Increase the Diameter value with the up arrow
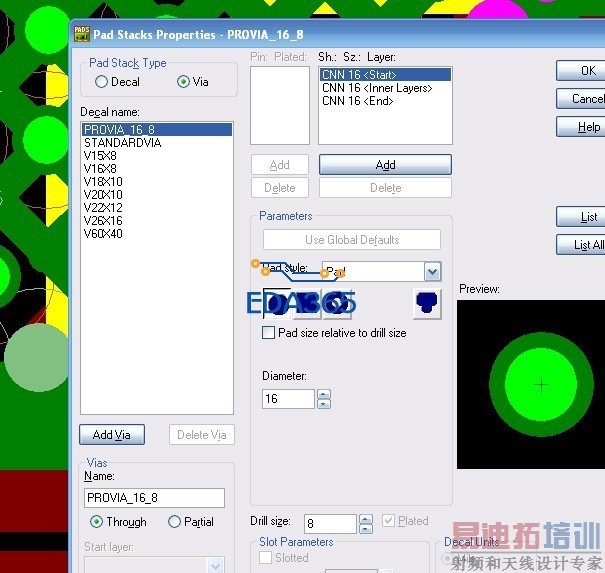The width and height of the screenshot is (605, 573). [x=324, y=394]
